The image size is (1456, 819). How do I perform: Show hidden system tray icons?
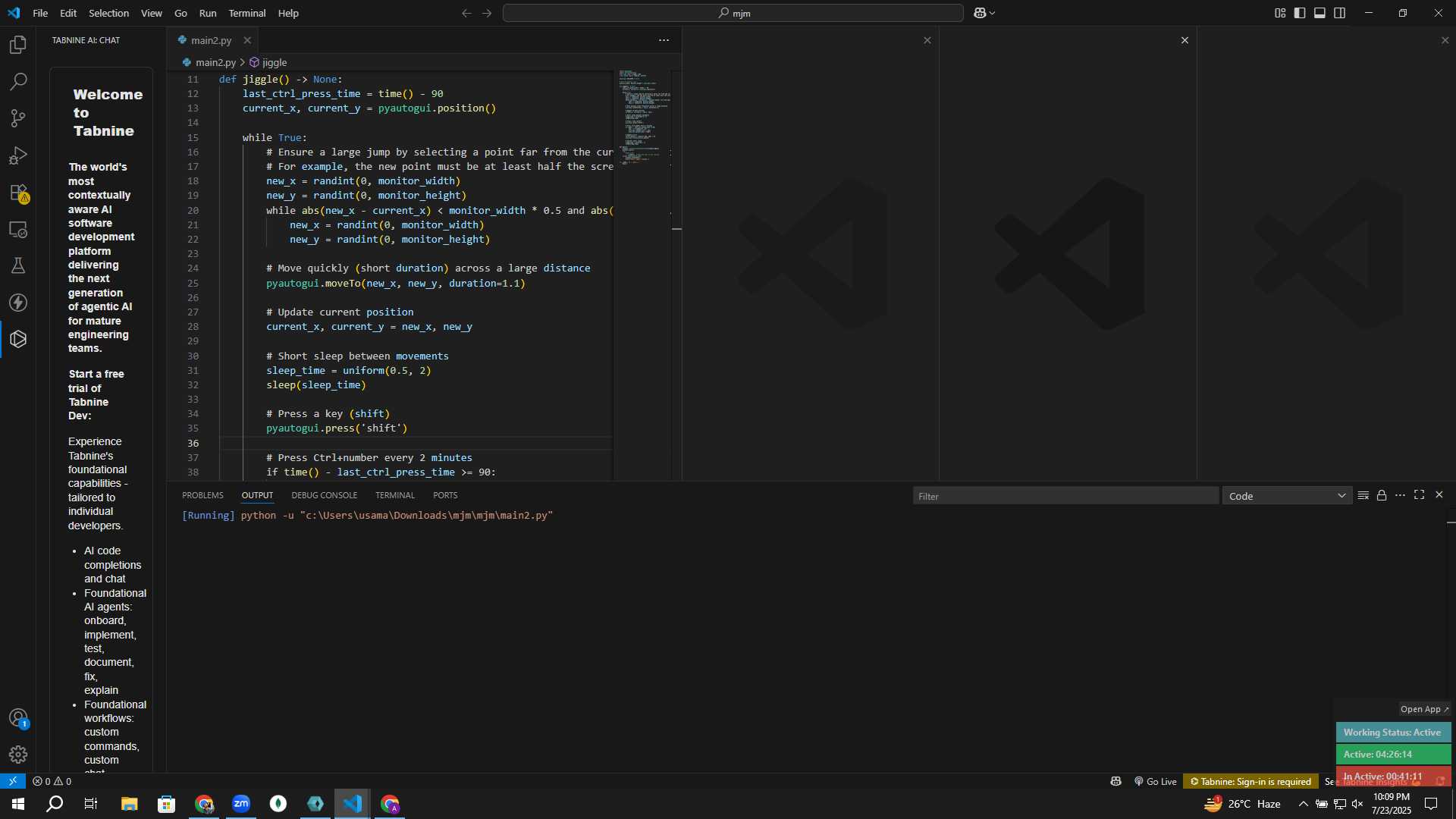click(x=1303, y=804)
